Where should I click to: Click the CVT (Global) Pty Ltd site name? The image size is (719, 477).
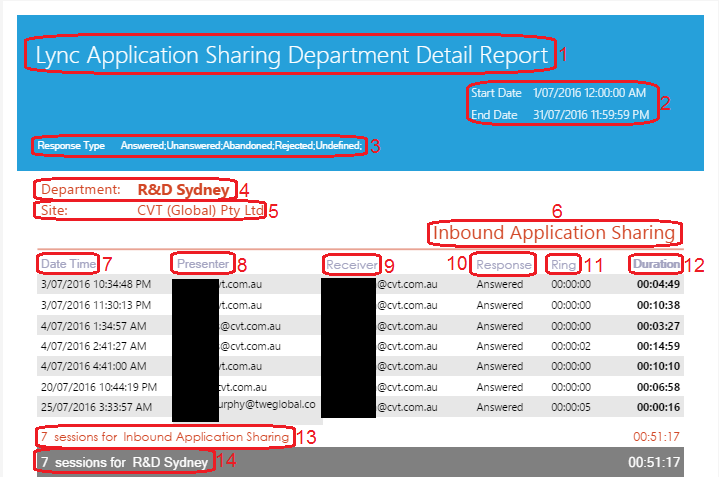[200, 211]
